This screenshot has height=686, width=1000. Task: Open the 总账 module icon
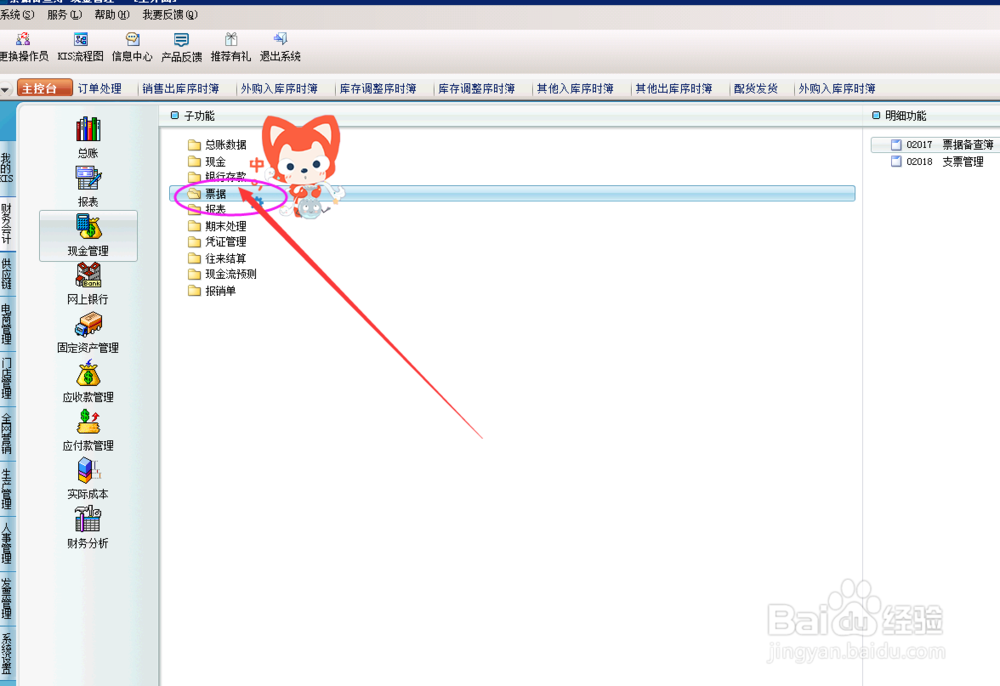[88, 130]
